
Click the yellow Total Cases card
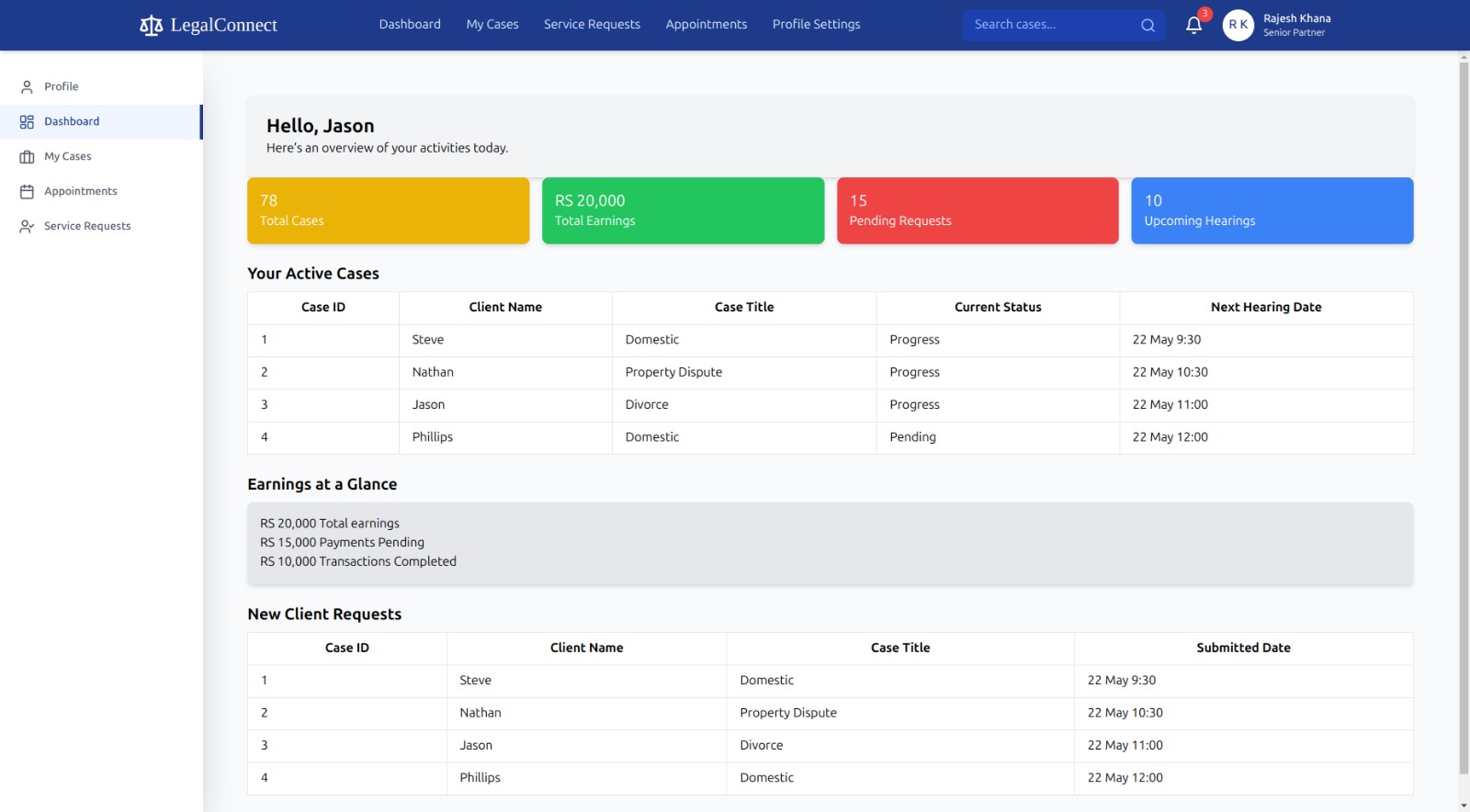(389, 210)
